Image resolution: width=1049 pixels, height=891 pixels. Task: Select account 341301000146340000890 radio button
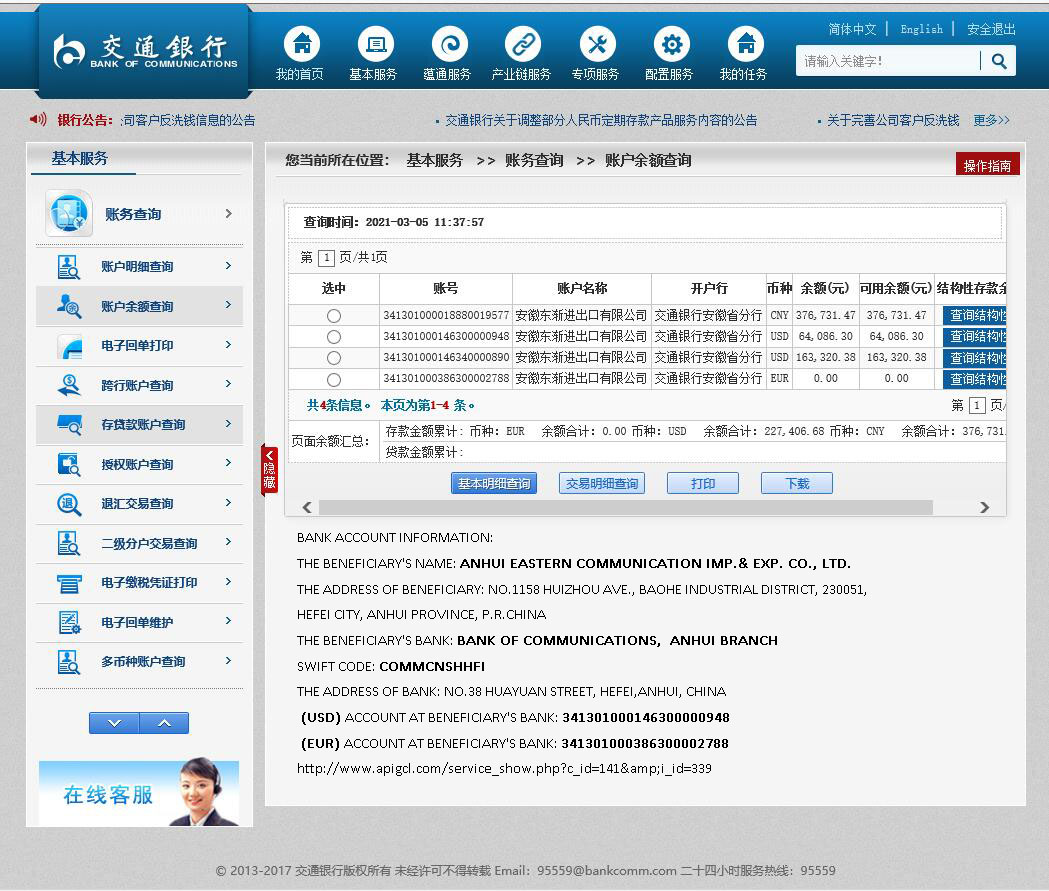[x=334, y=358]
